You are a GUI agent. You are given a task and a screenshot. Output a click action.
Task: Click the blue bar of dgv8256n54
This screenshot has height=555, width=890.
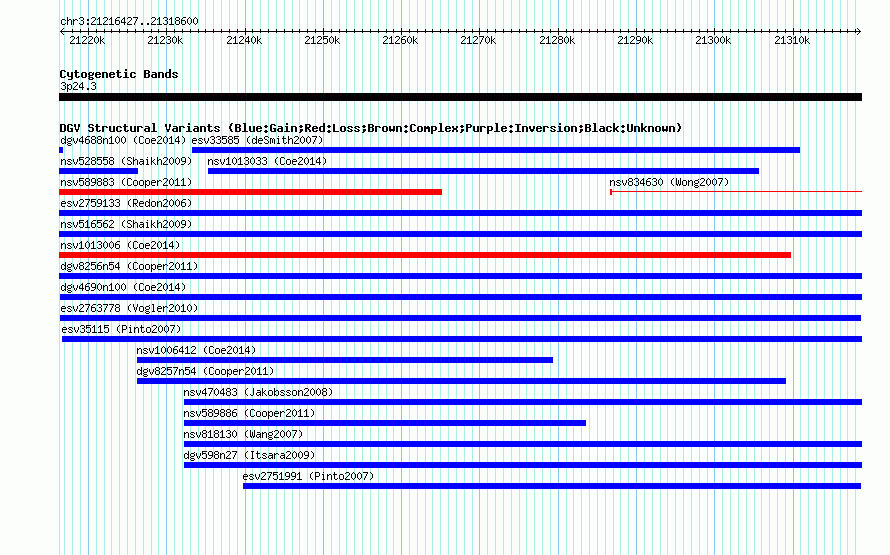click(460, 276)
